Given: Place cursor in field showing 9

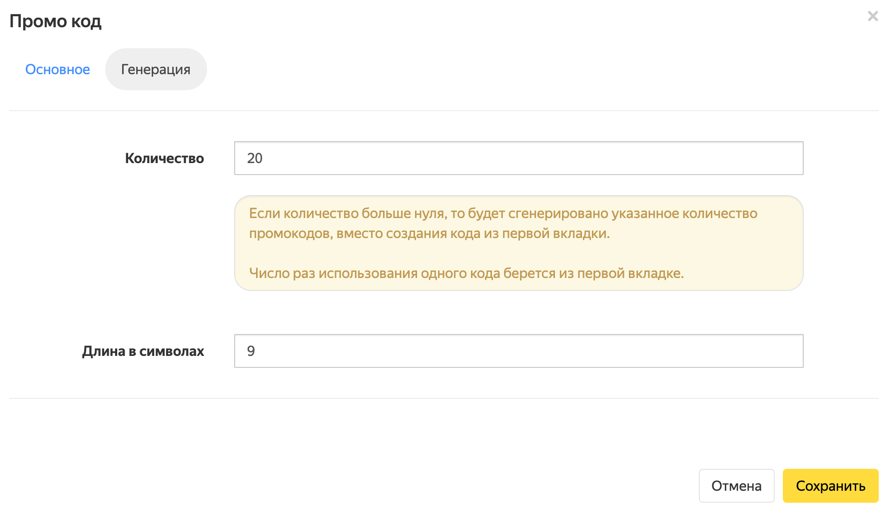Looking at the screenshot, I should click(518, 351).
